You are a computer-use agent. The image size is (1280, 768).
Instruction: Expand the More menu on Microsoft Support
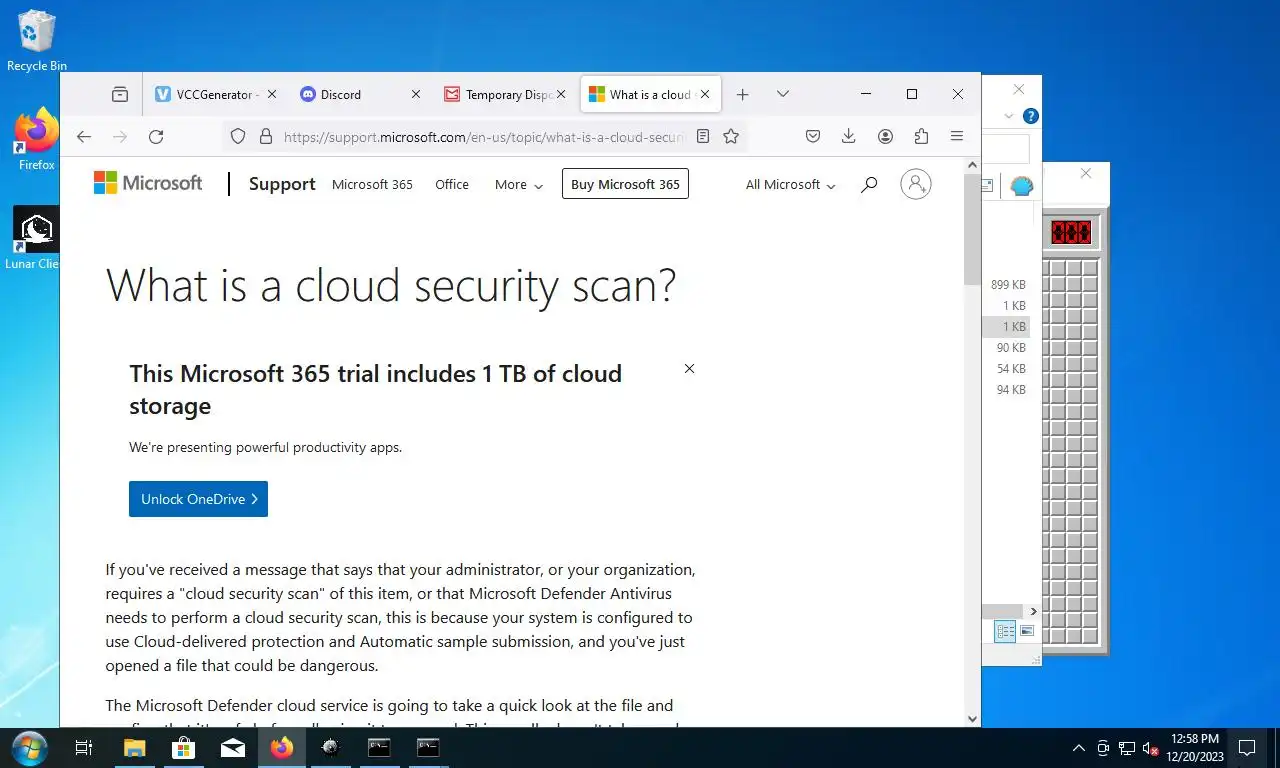click(518, 184)
